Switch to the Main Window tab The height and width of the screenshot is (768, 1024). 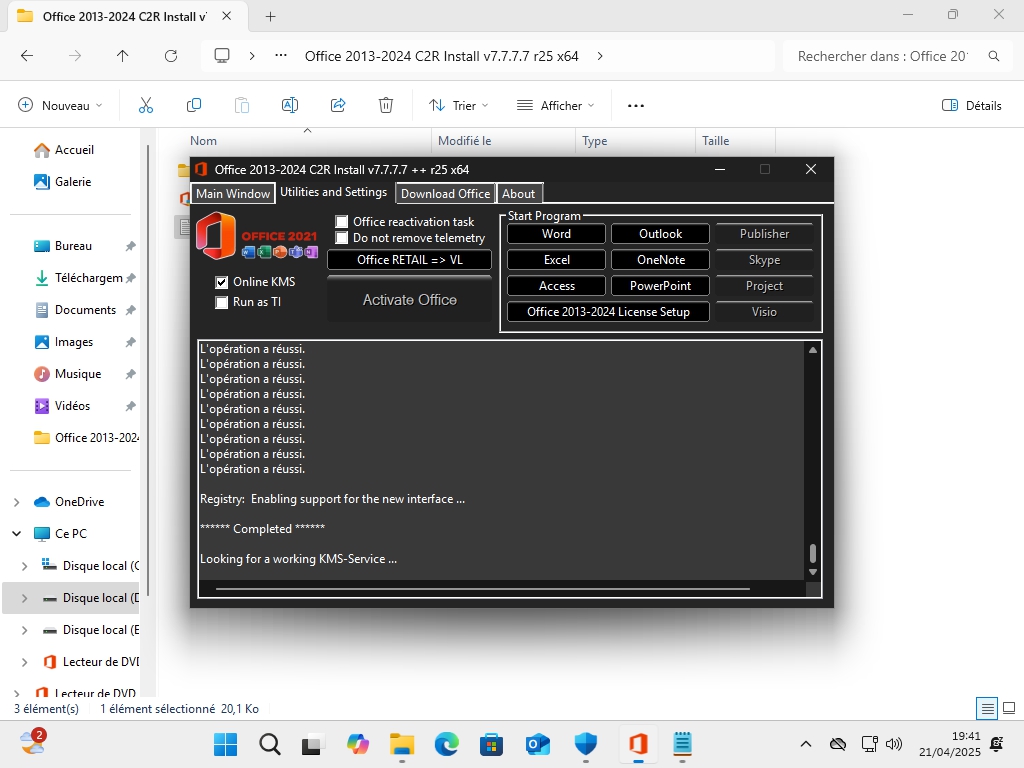pos(232,194)
